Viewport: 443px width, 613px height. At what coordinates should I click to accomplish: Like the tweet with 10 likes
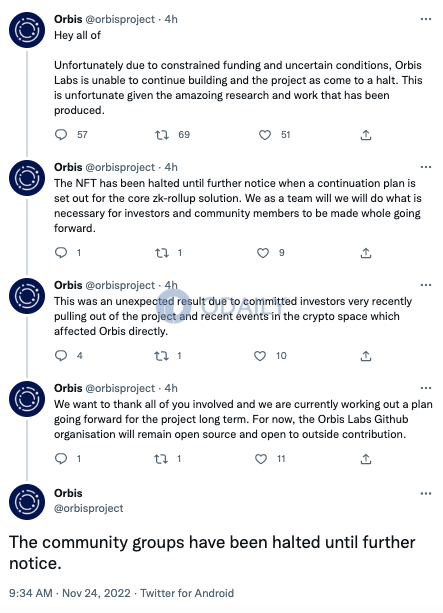pyautogui.click(x=260, y=356)
